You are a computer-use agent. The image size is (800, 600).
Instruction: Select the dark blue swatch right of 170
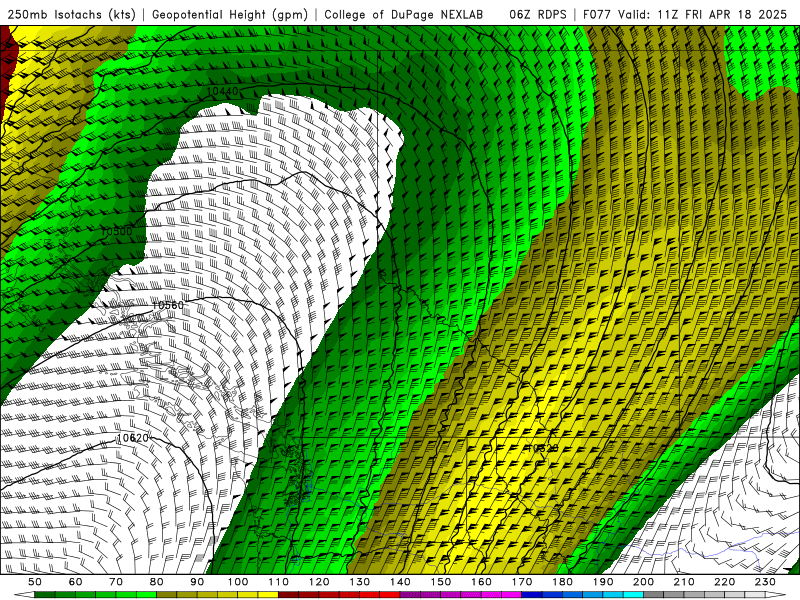(532, 595)
